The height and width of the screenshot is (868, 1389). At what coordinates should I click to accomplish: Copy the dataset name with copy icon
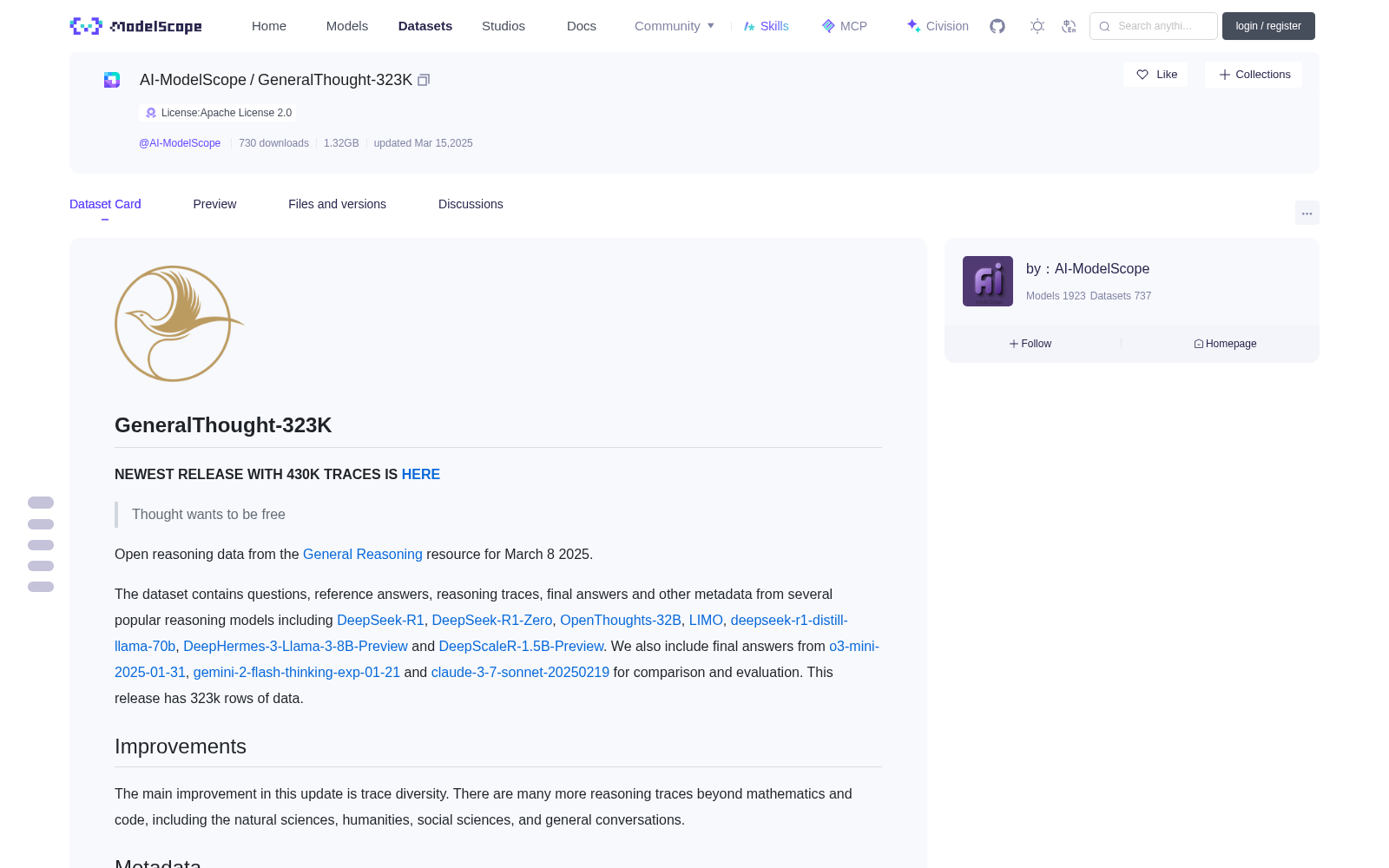tap(424, 80)
